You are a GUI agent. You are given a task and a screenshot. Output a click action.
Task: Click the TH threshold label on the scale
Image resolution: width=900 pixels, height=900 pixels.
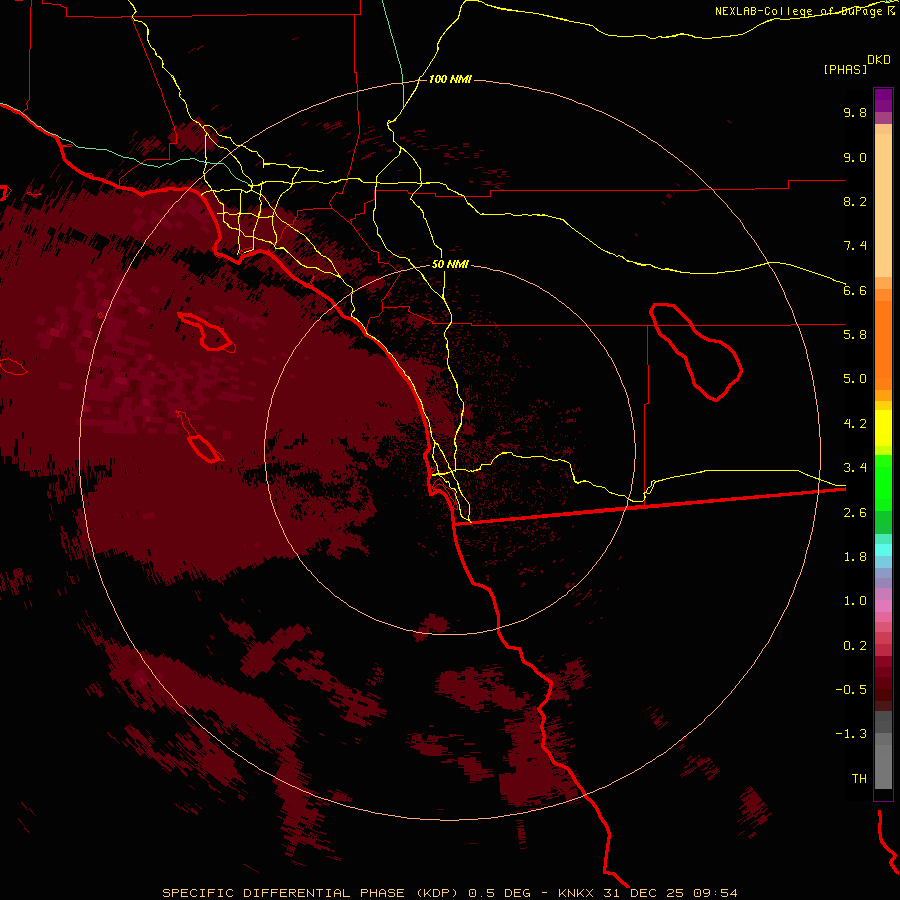[859, 779]
